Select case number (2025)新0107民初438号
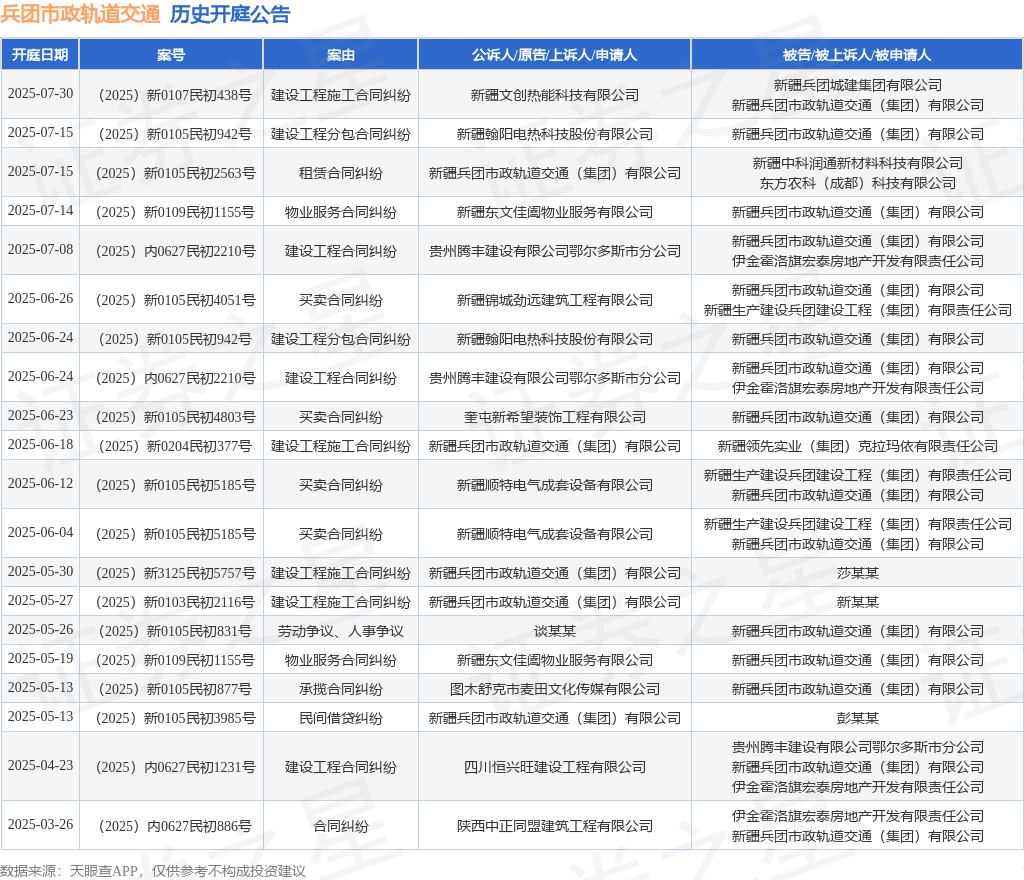Screen dimensions: 1024x880 [x=175, y=95]
